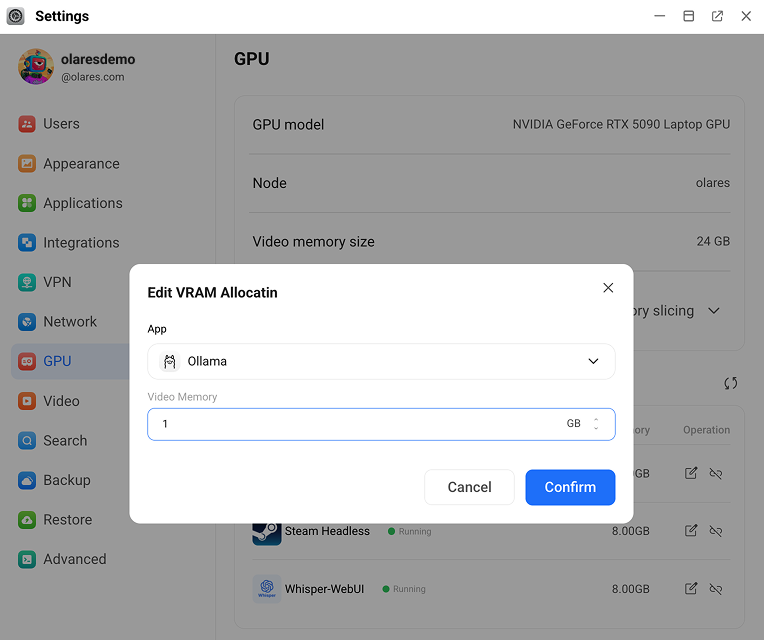Click the Appearance sidebar icon
Screen dimensions: 764x640
(x=27, y=164)
